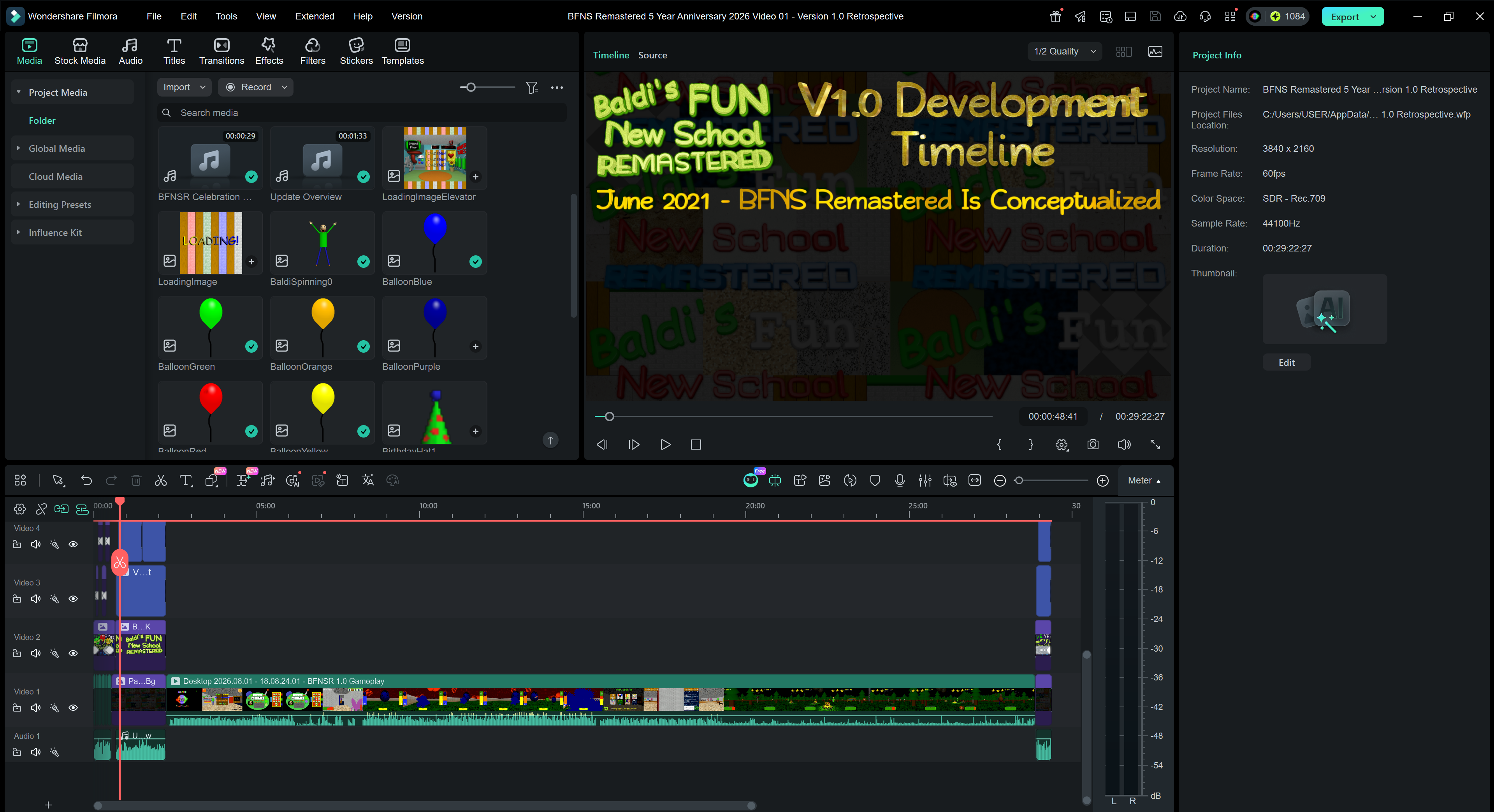Click the zoom in plus on timeline
The width and height of the screenshot is (1494, 812).
1103,480
